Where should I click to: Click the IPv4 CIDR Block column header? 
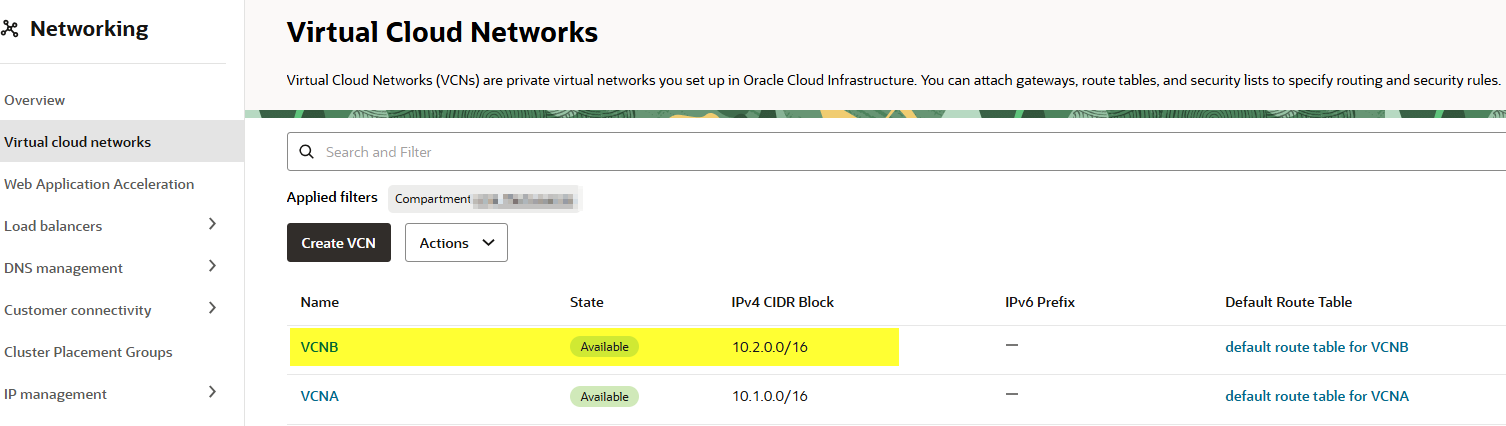(782, 302)
